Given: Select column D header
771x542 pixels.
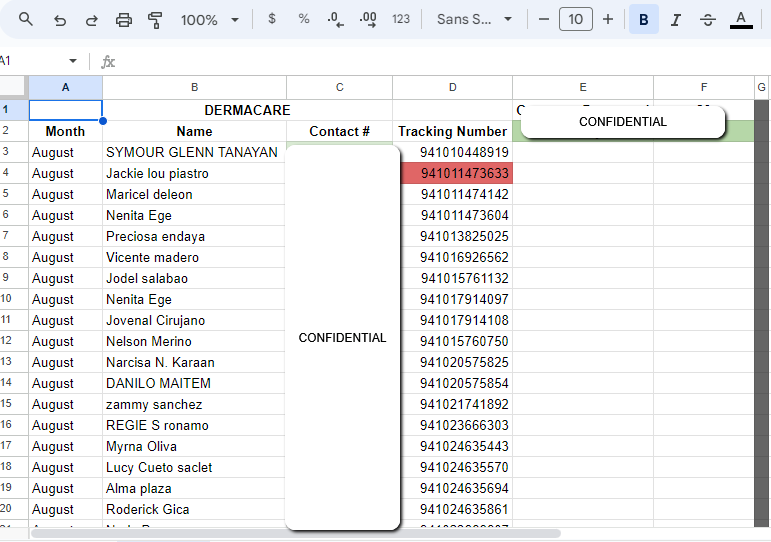Looking at the screenshot, I should coord(452,88).
